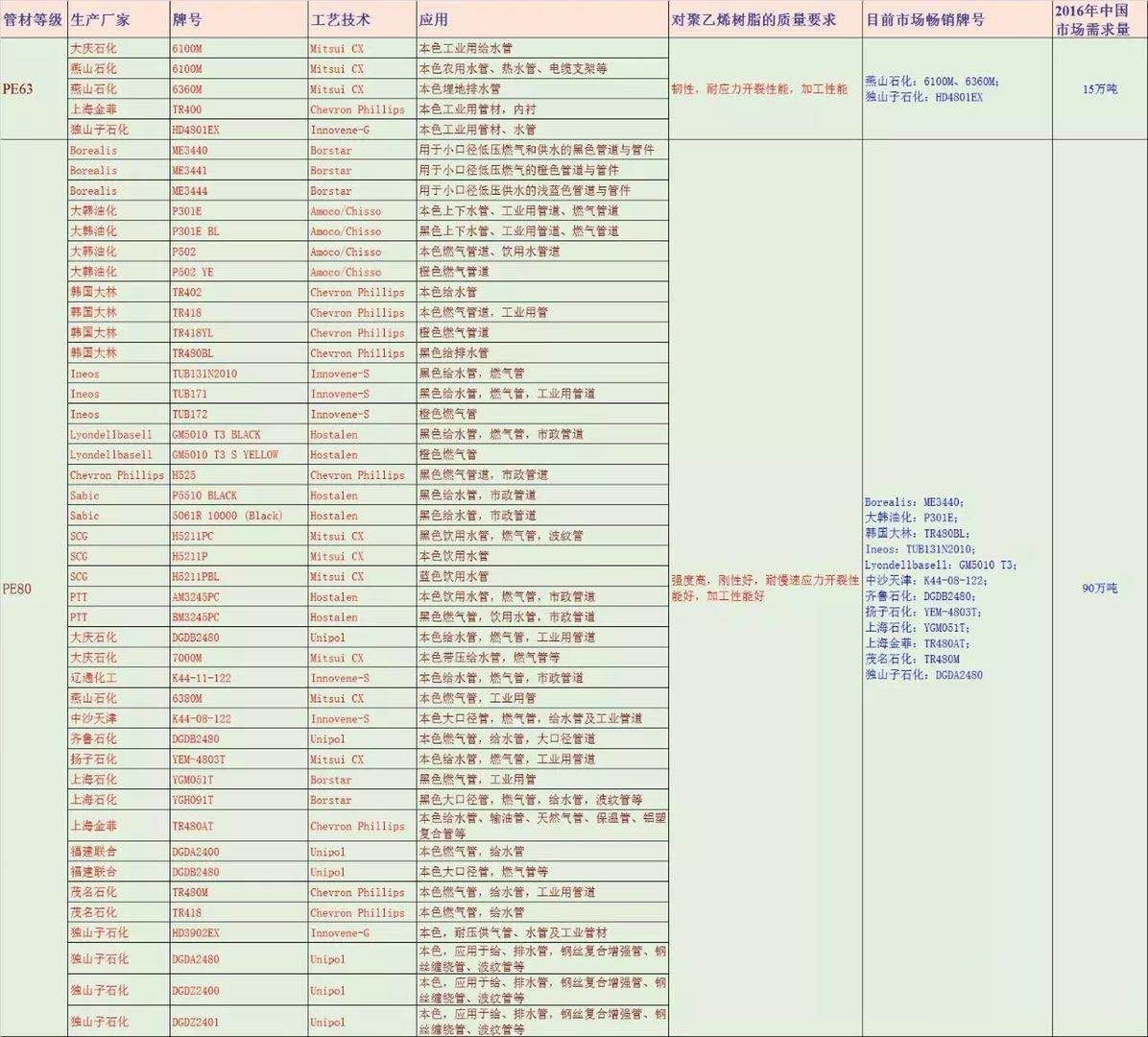Click the 本色大口径管，燃气管等 cell

(x=542, y=872)
